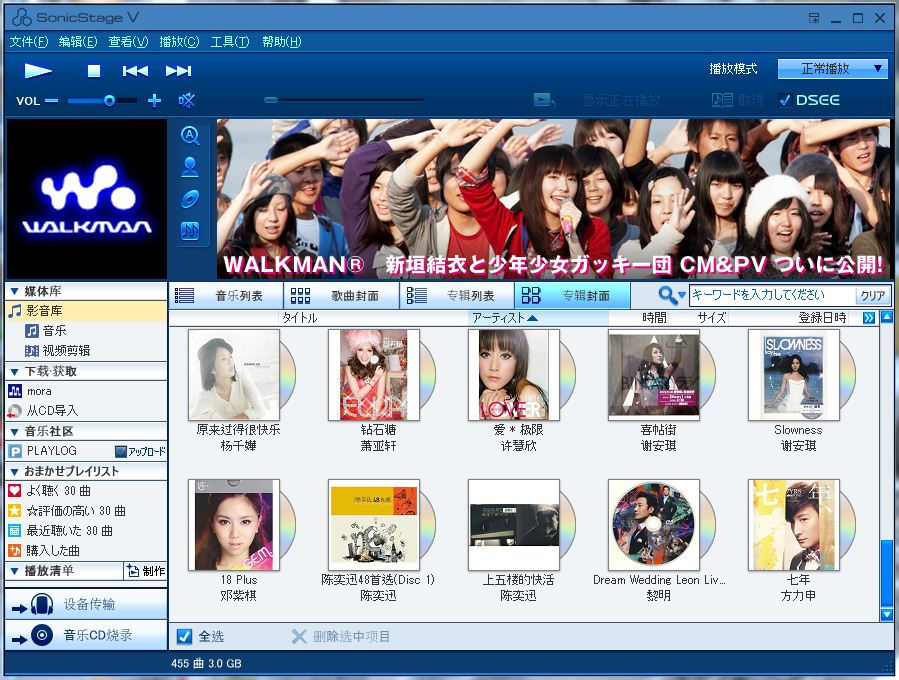Open mora store in sidebar
Viewport: 899px width, 680px height.
39,392
